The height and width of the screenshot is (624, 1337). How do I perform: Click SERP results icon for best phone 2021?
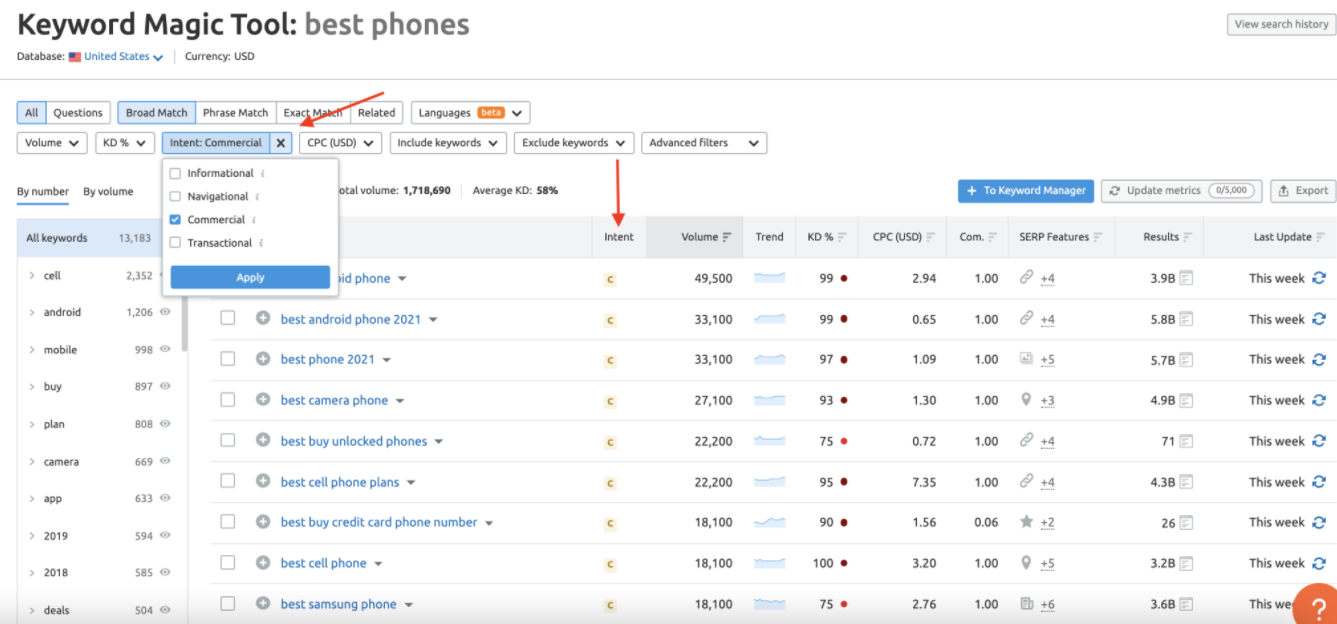click(1186, 360)
